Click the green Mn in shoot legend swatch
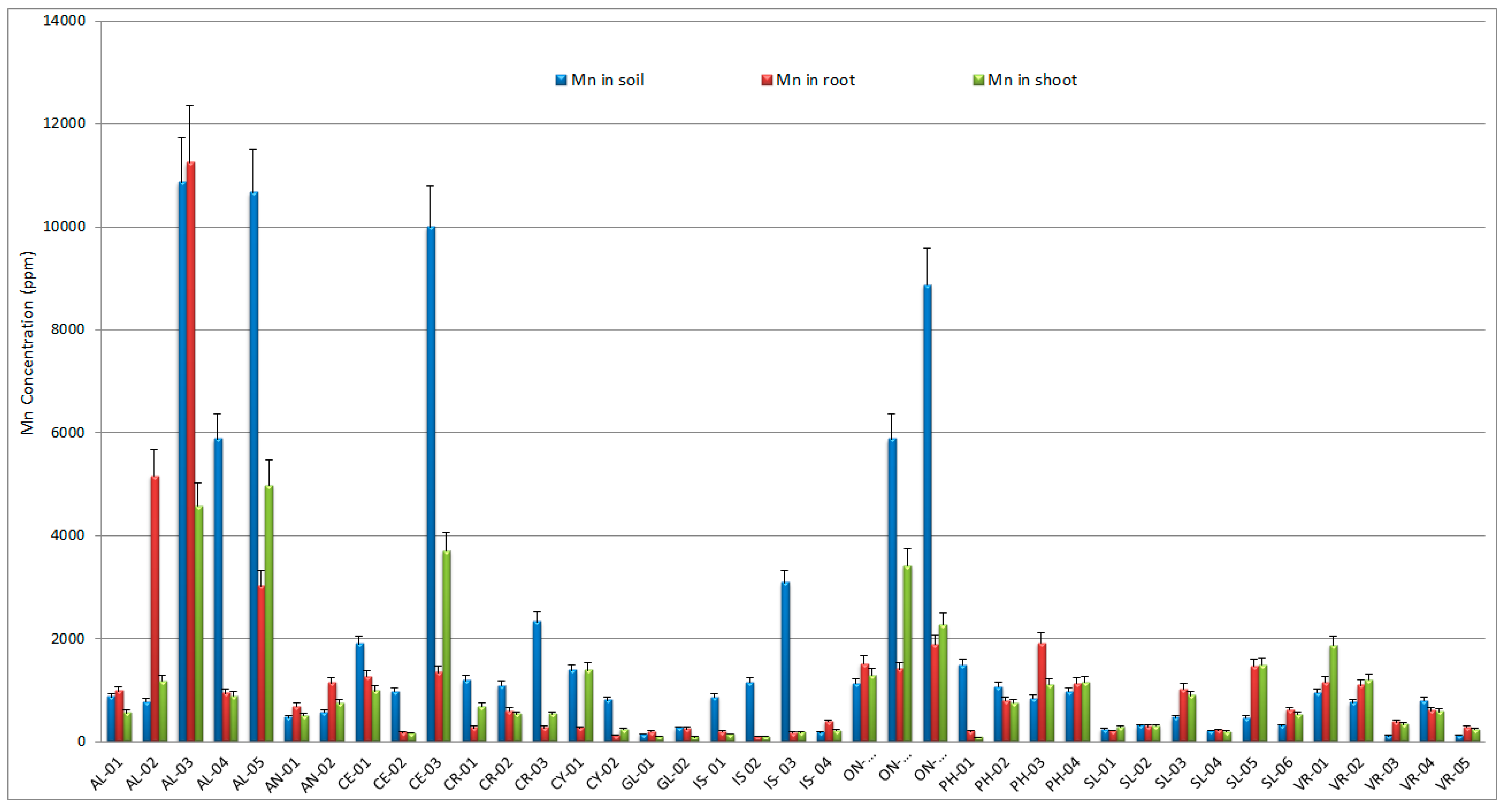Viewport: 1508px width, 812px height. pyautogui.click(x=978, y=80)
